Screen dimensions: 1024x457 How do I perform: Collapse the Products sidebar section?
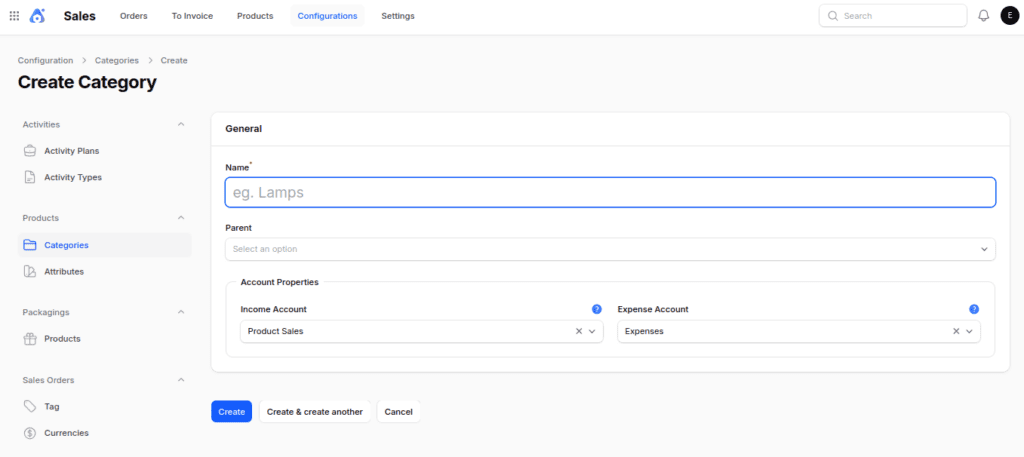point(182,217)
